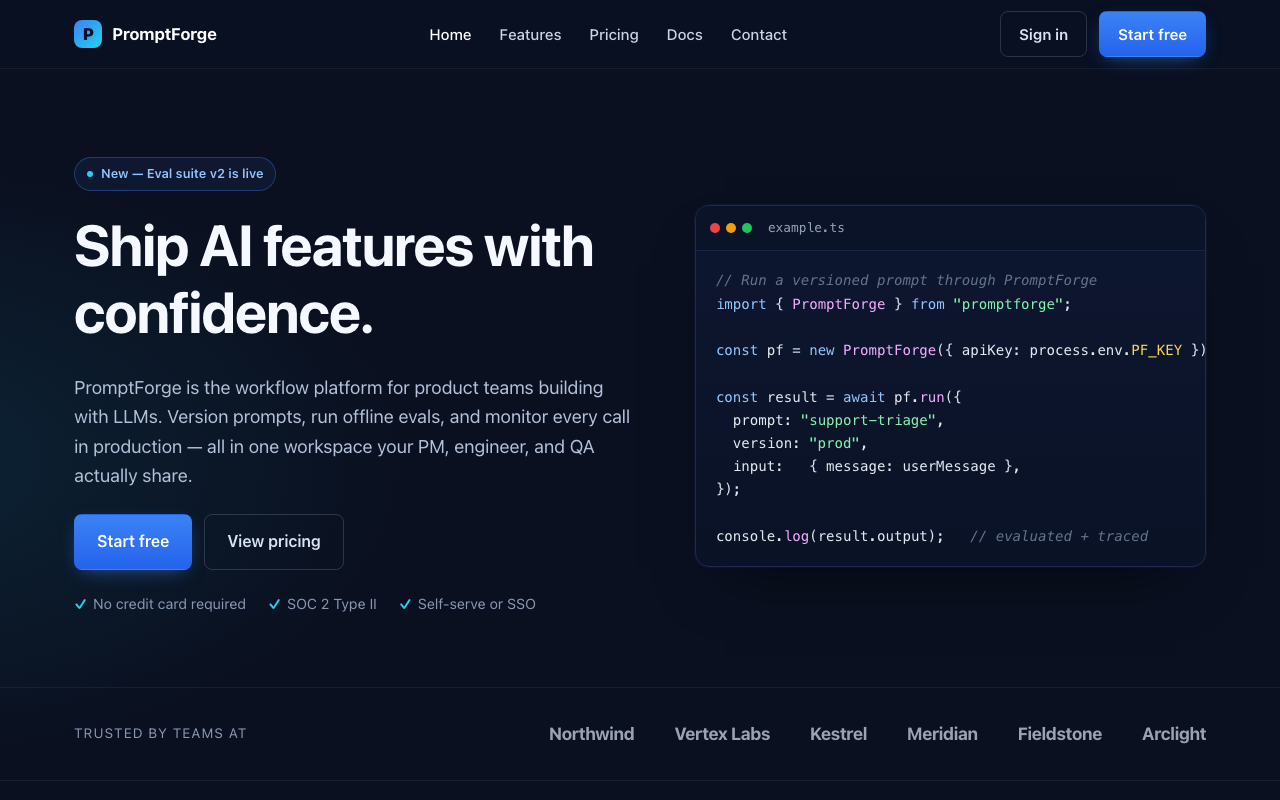Go to the Home nav item

tap(450, 35)
